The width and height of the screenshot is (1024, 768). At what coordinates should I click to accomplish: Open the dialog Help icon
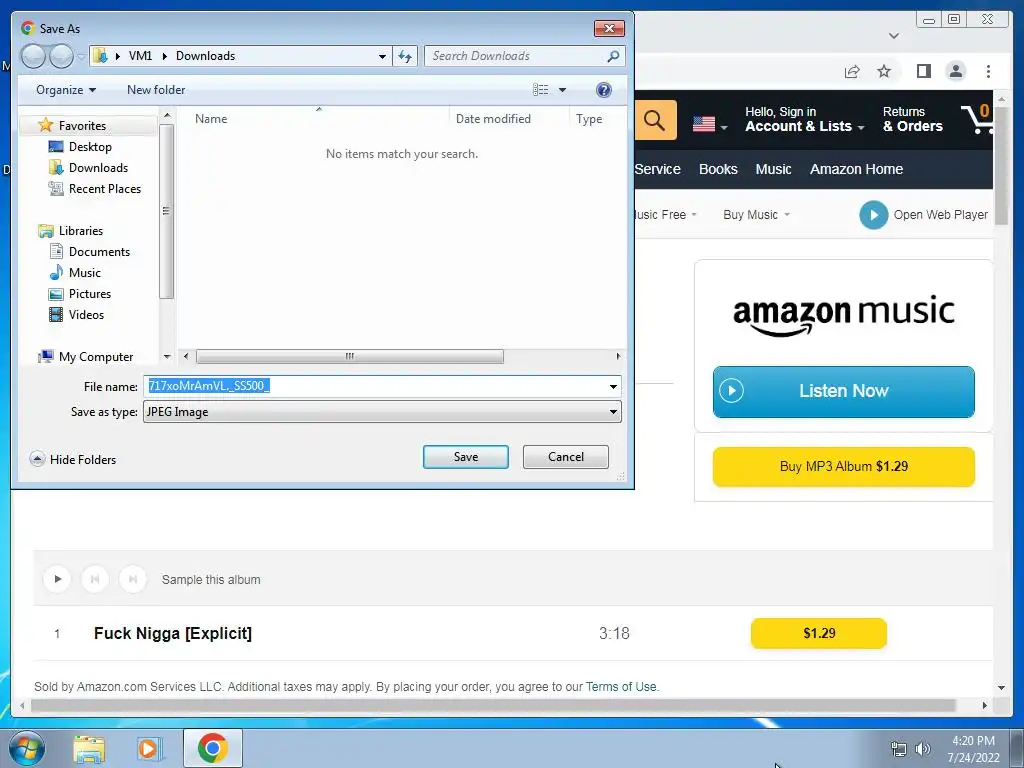tap(604, 89)
